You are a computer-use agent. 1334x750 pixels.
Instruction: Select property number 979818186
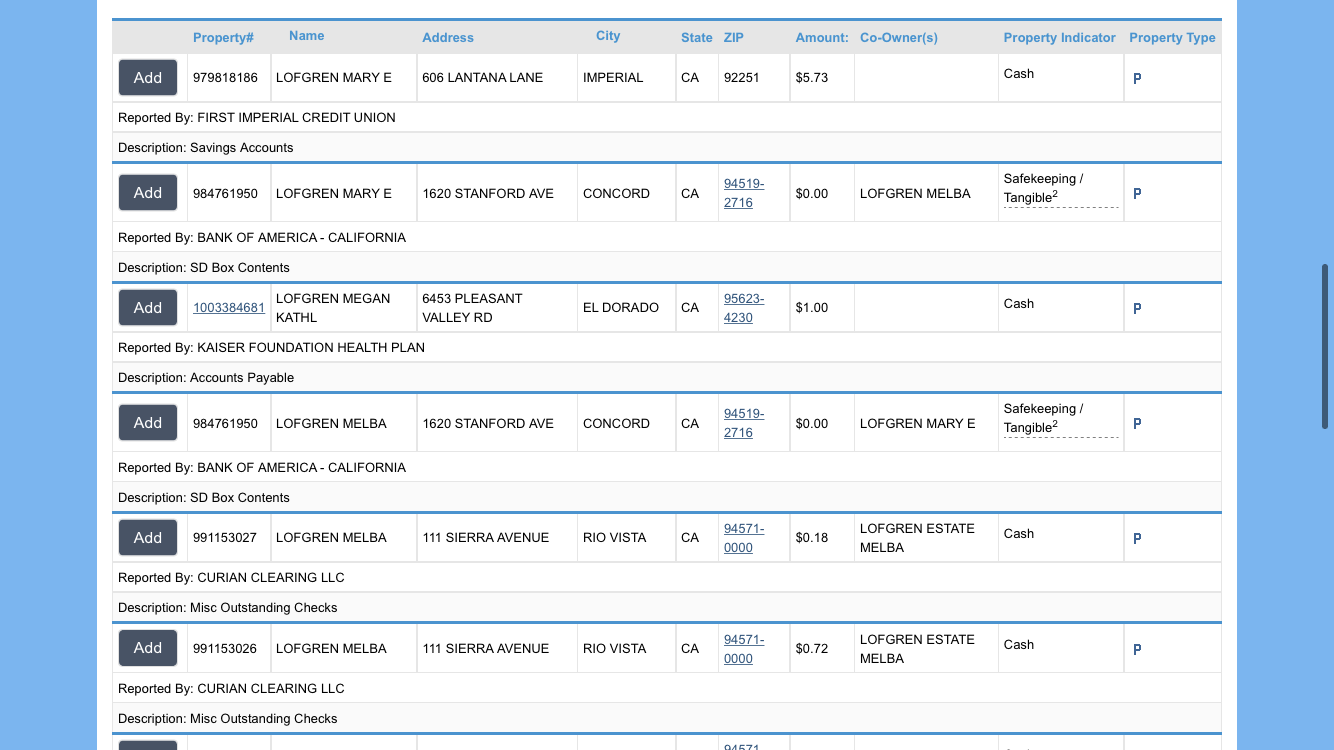coord(225,78)
